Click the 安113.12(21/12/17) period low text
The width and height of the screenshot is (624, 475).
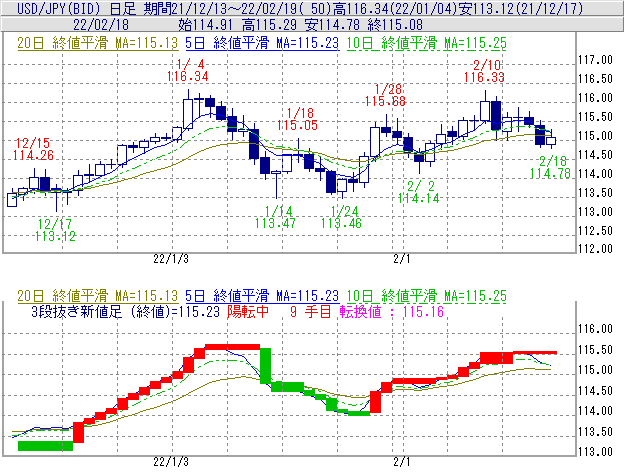pos(521,8)
